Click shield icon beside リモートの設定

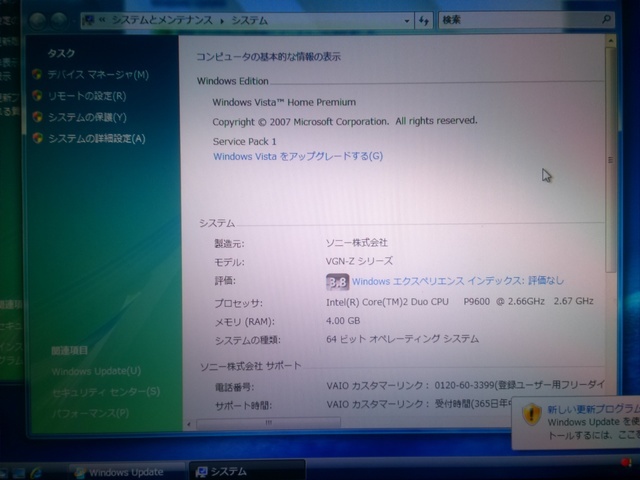pyautogui.click(x=37, y=96)
